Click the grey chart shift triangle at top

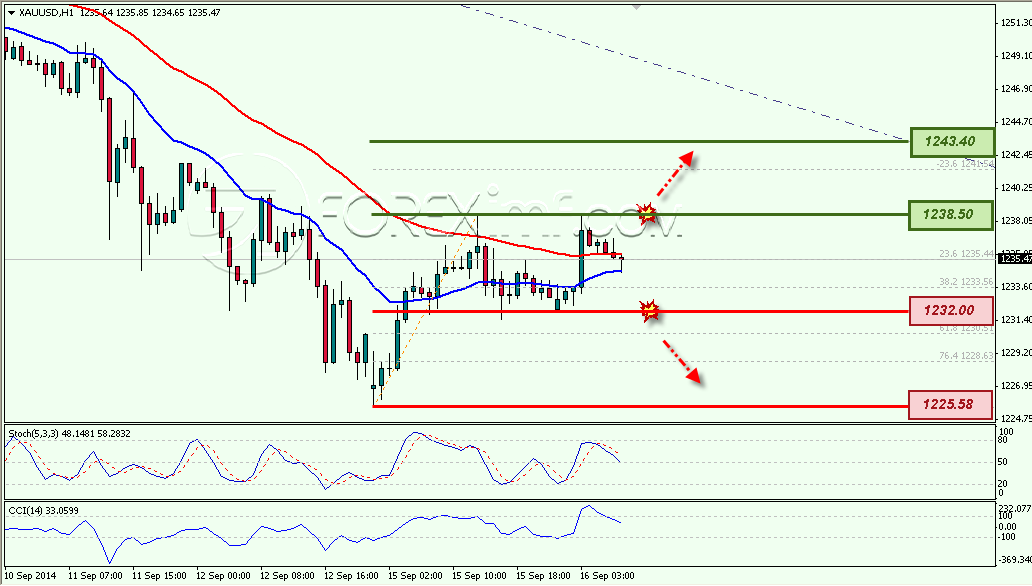click(636, 7)
